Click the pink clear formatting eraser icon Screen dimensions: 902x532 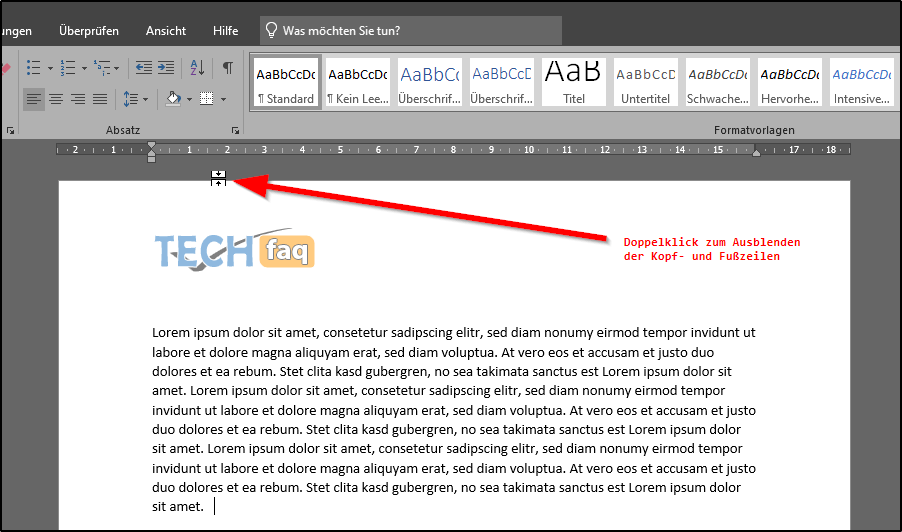[5, 68]
